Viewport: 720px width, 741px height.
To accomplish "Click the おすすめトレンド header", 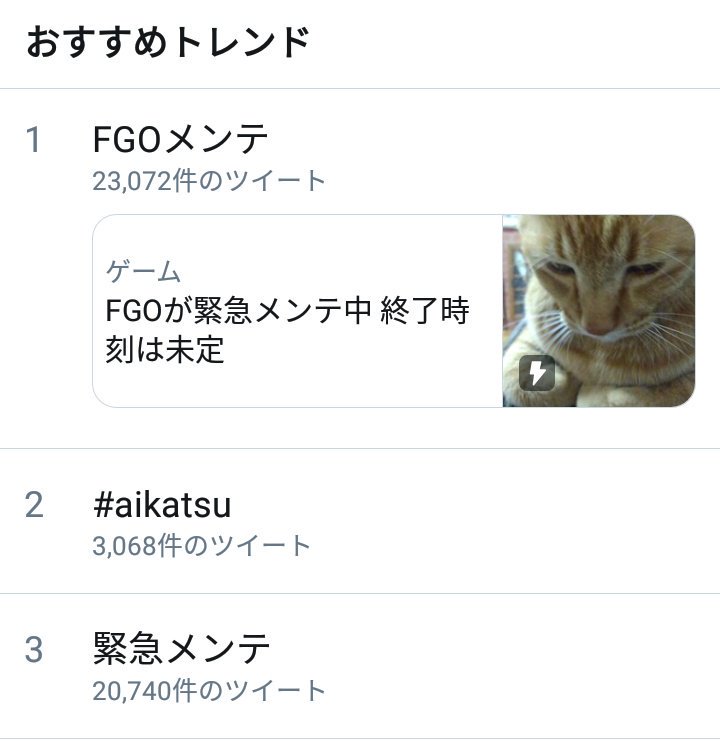I will (167, 43).
